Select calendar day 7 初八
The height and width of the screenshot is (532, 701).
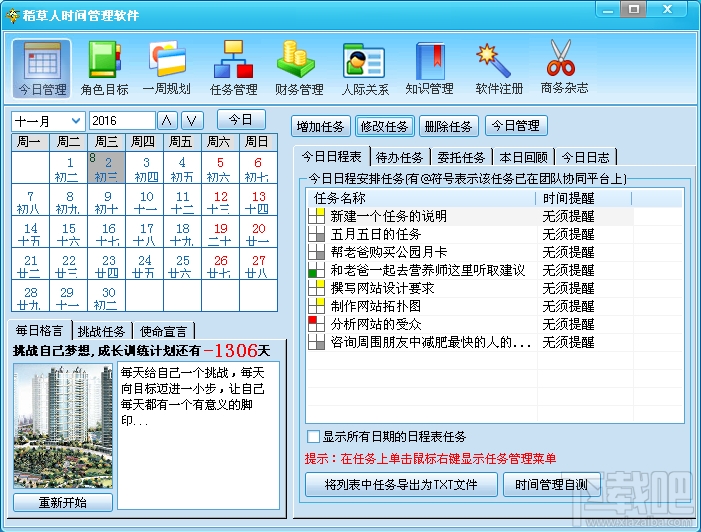30,202
